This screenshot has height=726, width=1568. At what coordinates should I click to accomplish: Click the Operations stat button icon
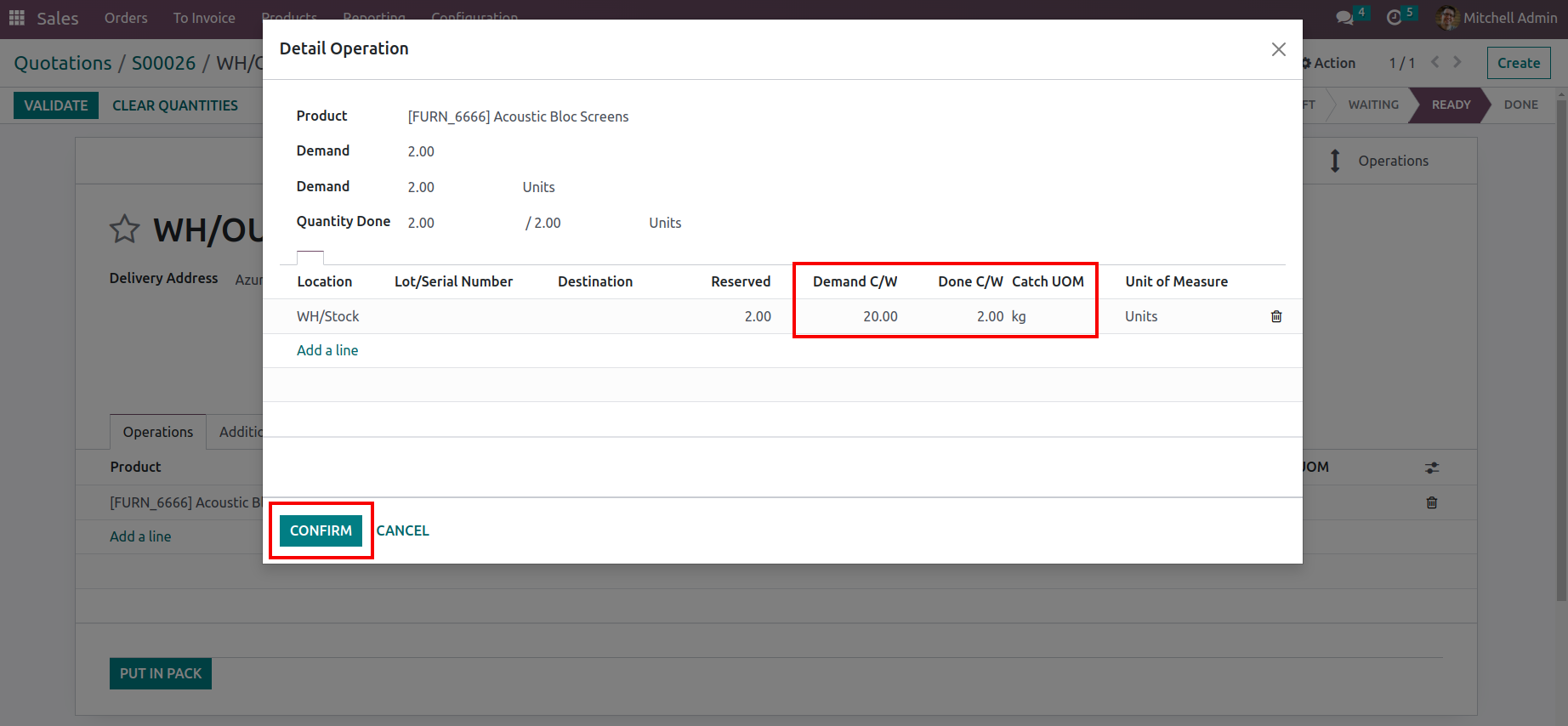click(1335, 161)
